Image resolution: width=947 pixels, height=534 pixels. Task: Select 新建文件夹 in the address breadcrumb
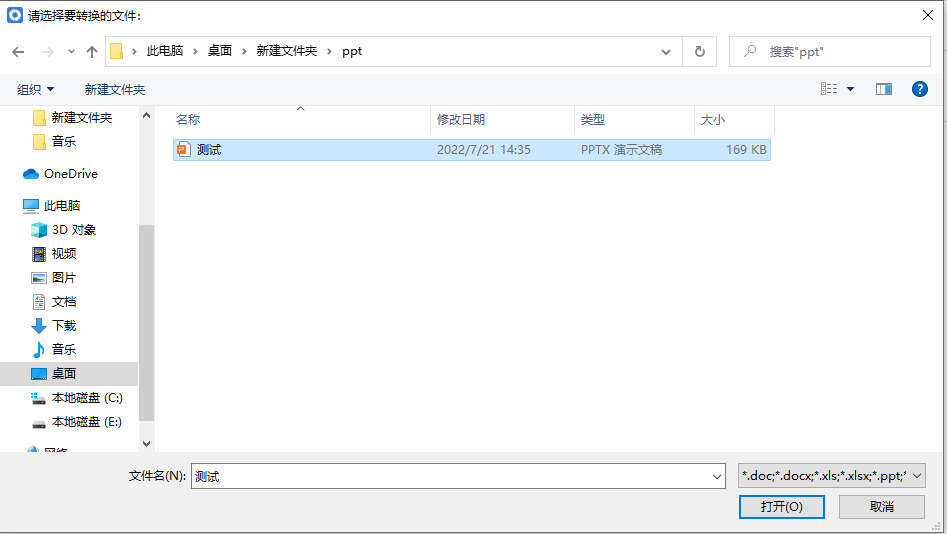tap(287, 51)
